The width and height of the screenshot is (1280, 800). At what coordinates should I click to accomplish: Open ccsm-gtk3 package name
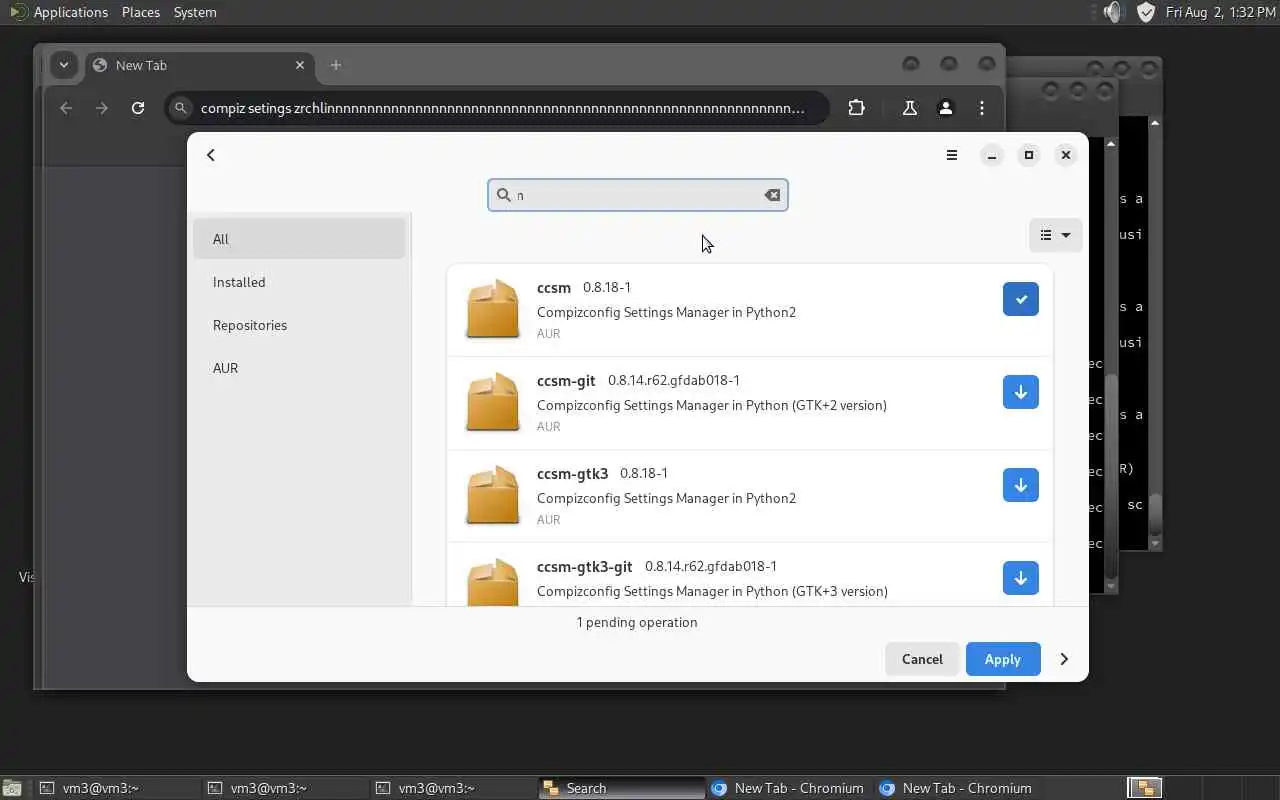[572, 473]
